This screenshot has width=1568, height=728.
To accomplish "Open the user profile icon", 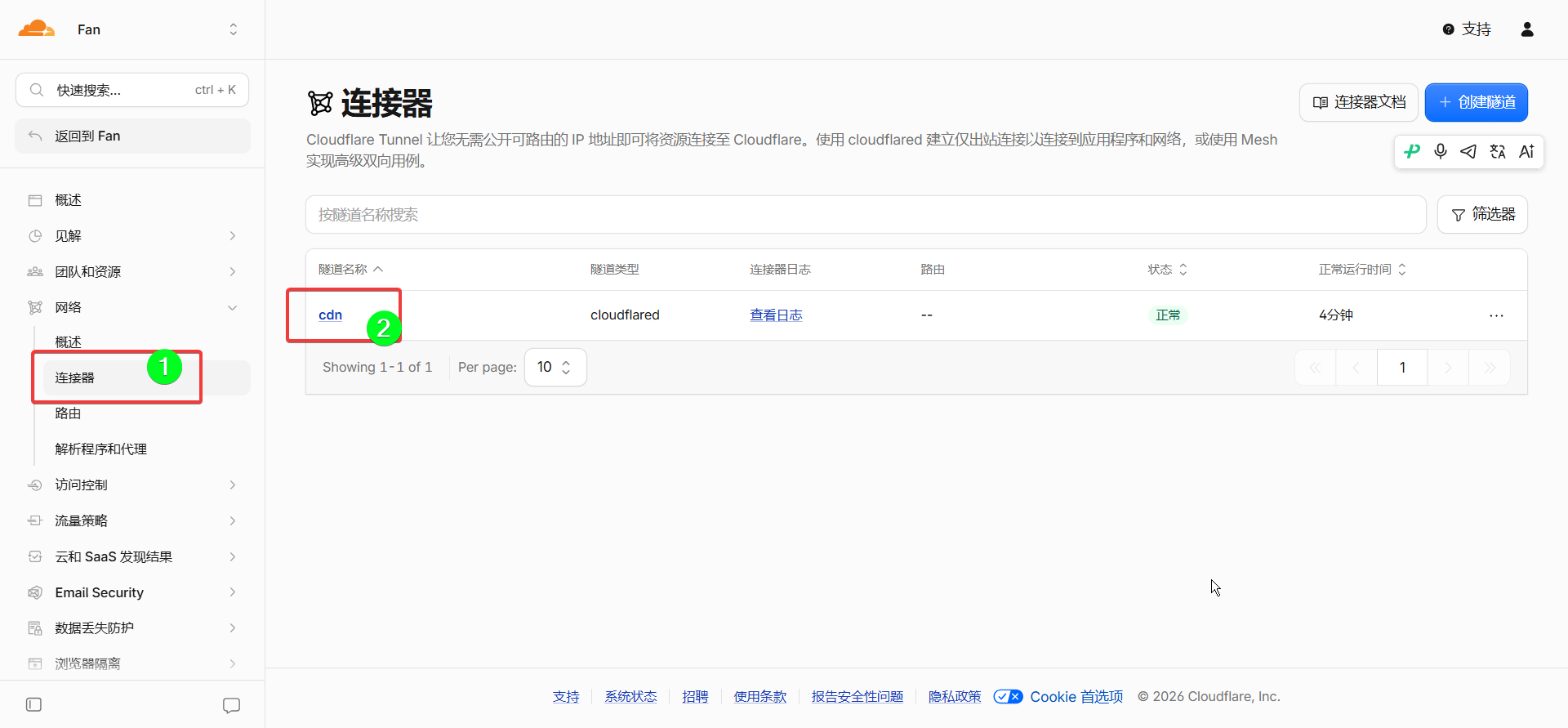I will [1527, 29].
